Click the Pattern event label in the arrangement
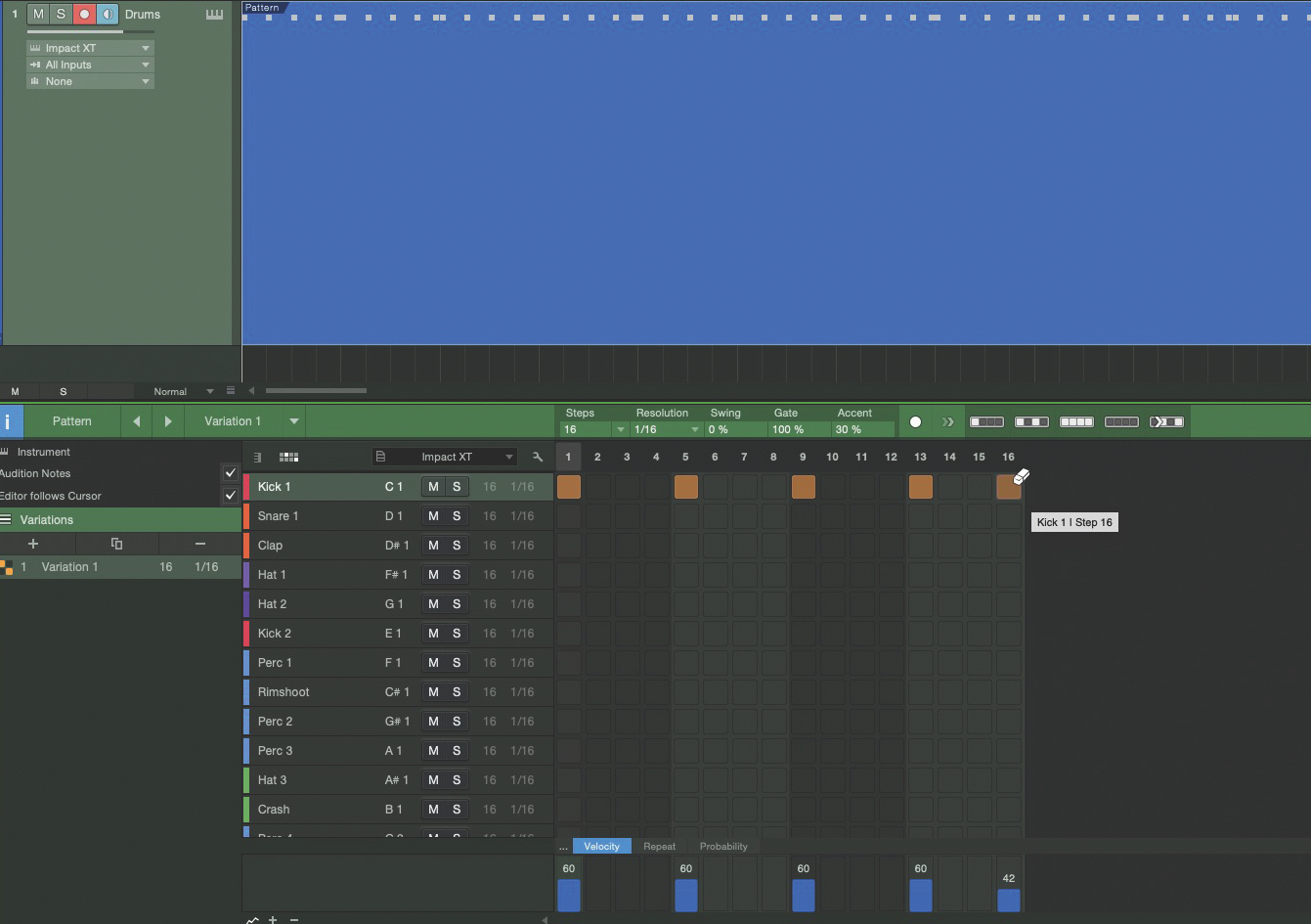1311x924 pixels. (x=261, y=8)
